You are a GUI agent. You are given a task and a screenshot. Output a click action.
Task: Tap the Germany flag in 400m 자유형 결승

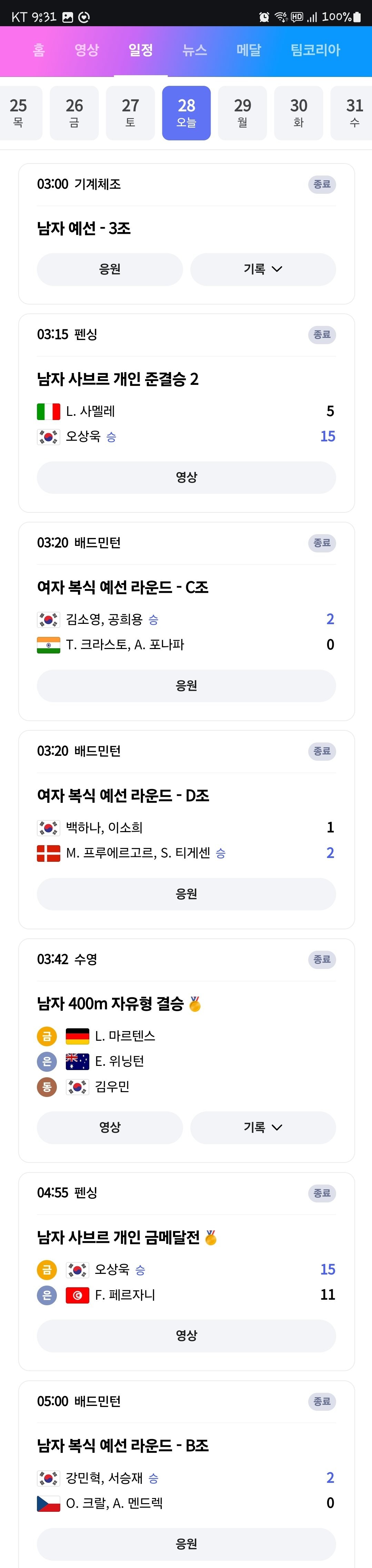[x=77, y=1036]
